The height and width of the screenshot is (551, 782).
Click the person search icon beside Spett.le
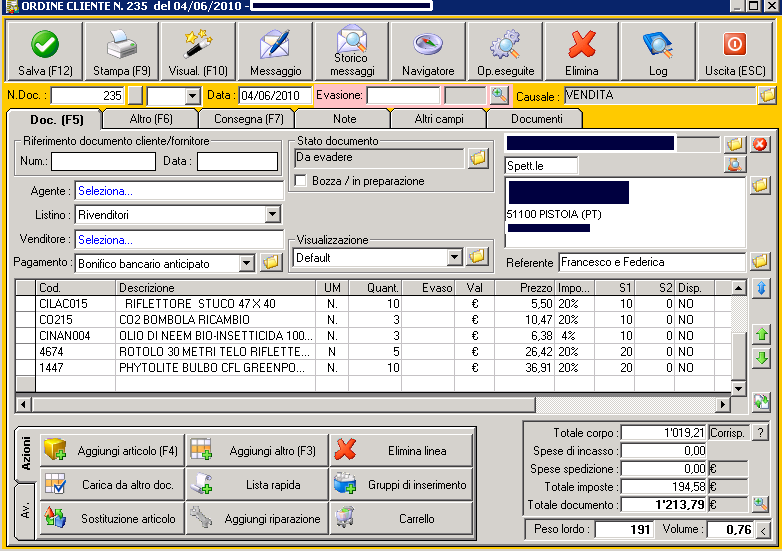coord(735,165)
